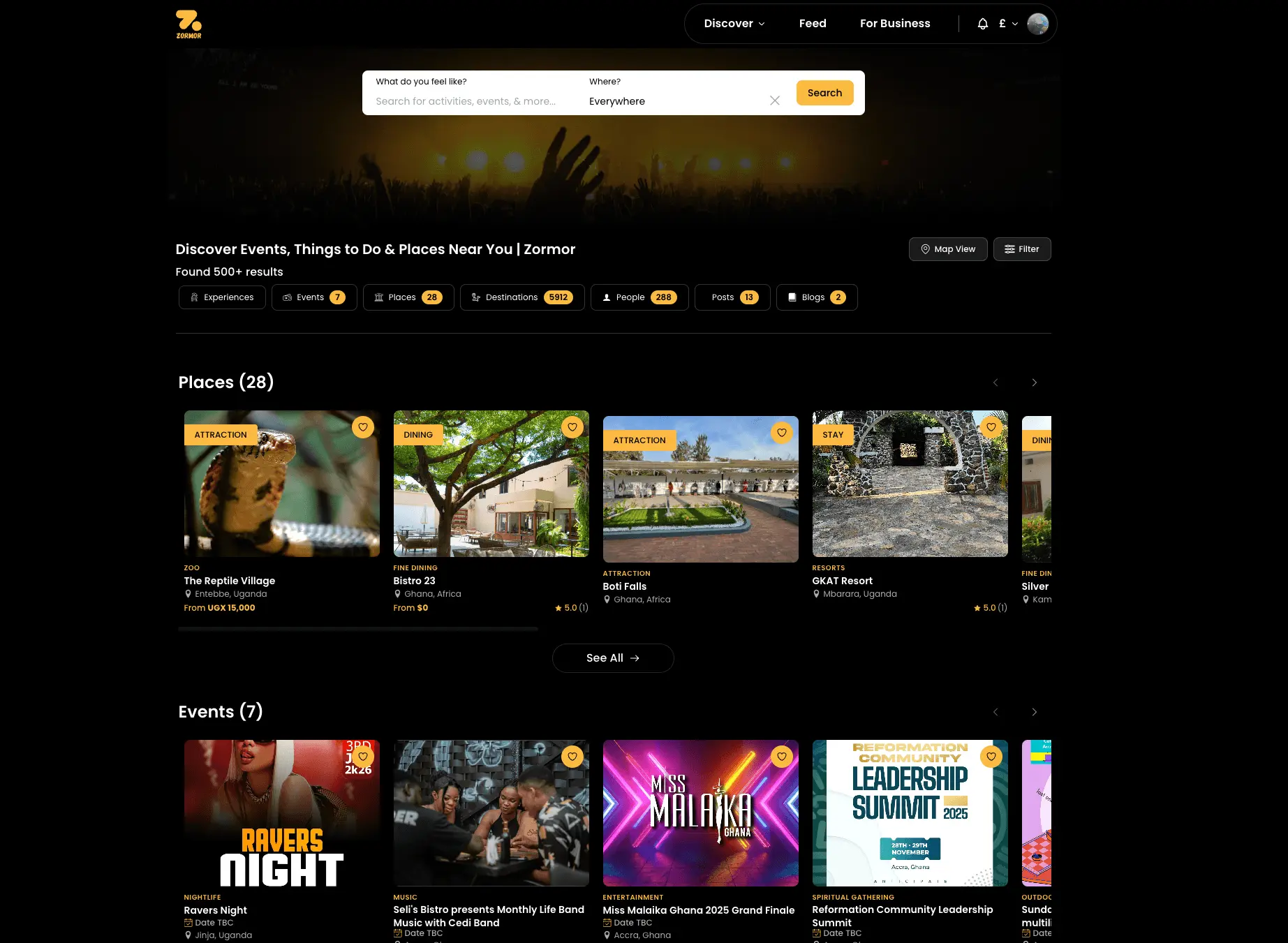Click the 'Mbarara, Uganda' location text
Image resolution: width=1288 pixels, height=943 pixels.
[860, 594]
